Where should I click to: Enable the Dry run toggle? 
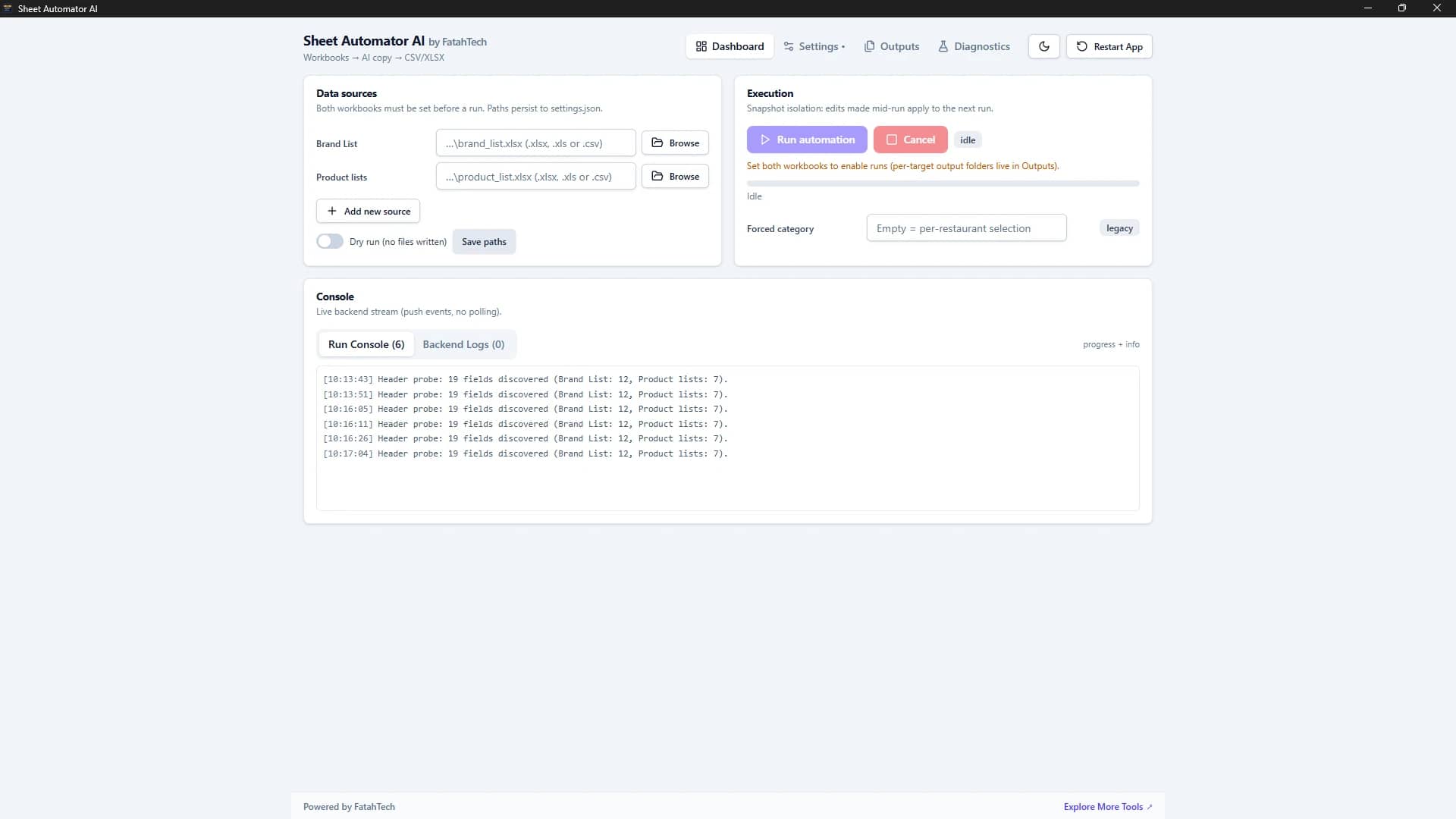pos(330,241)
